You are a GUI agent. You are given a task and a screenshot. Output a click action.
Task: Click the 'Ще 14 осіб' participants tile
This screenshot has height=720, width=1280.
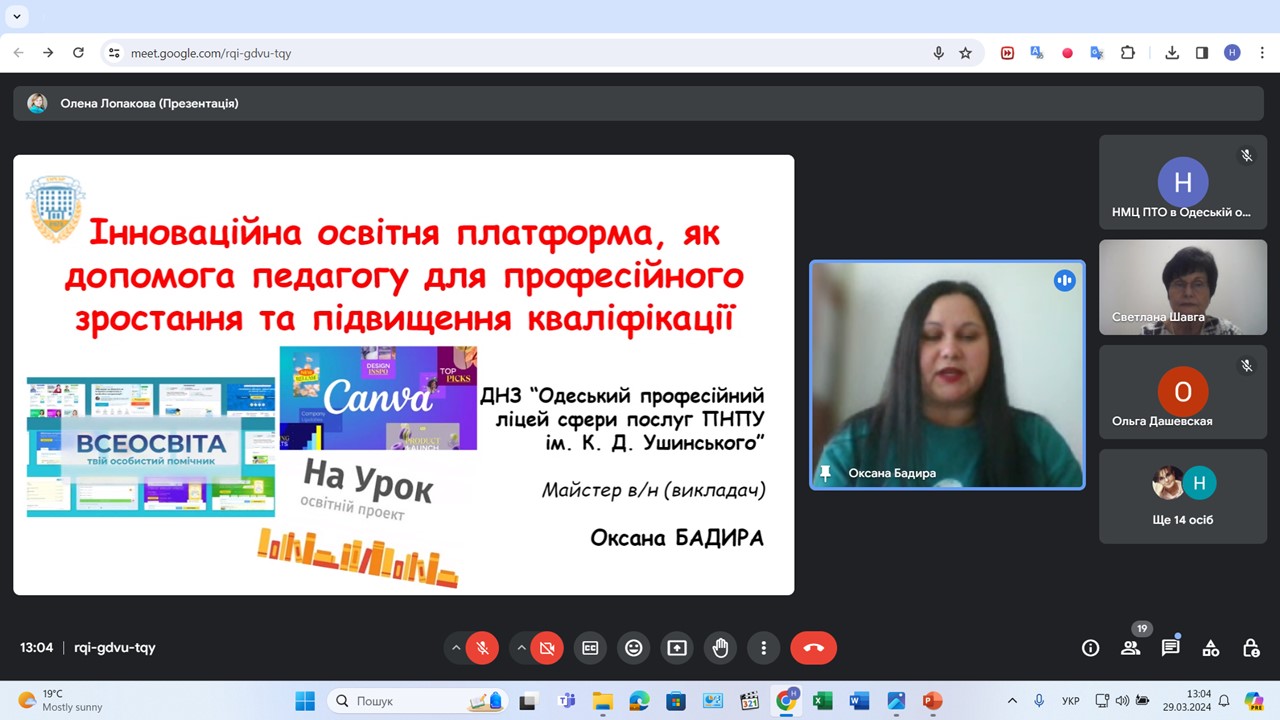click(1182, 496)
